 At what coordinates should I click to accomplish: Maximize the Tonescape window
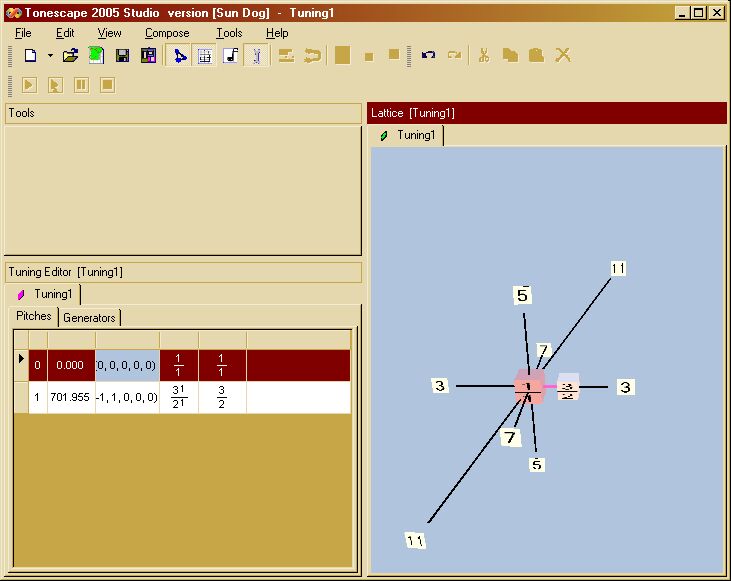coord(699,13)
